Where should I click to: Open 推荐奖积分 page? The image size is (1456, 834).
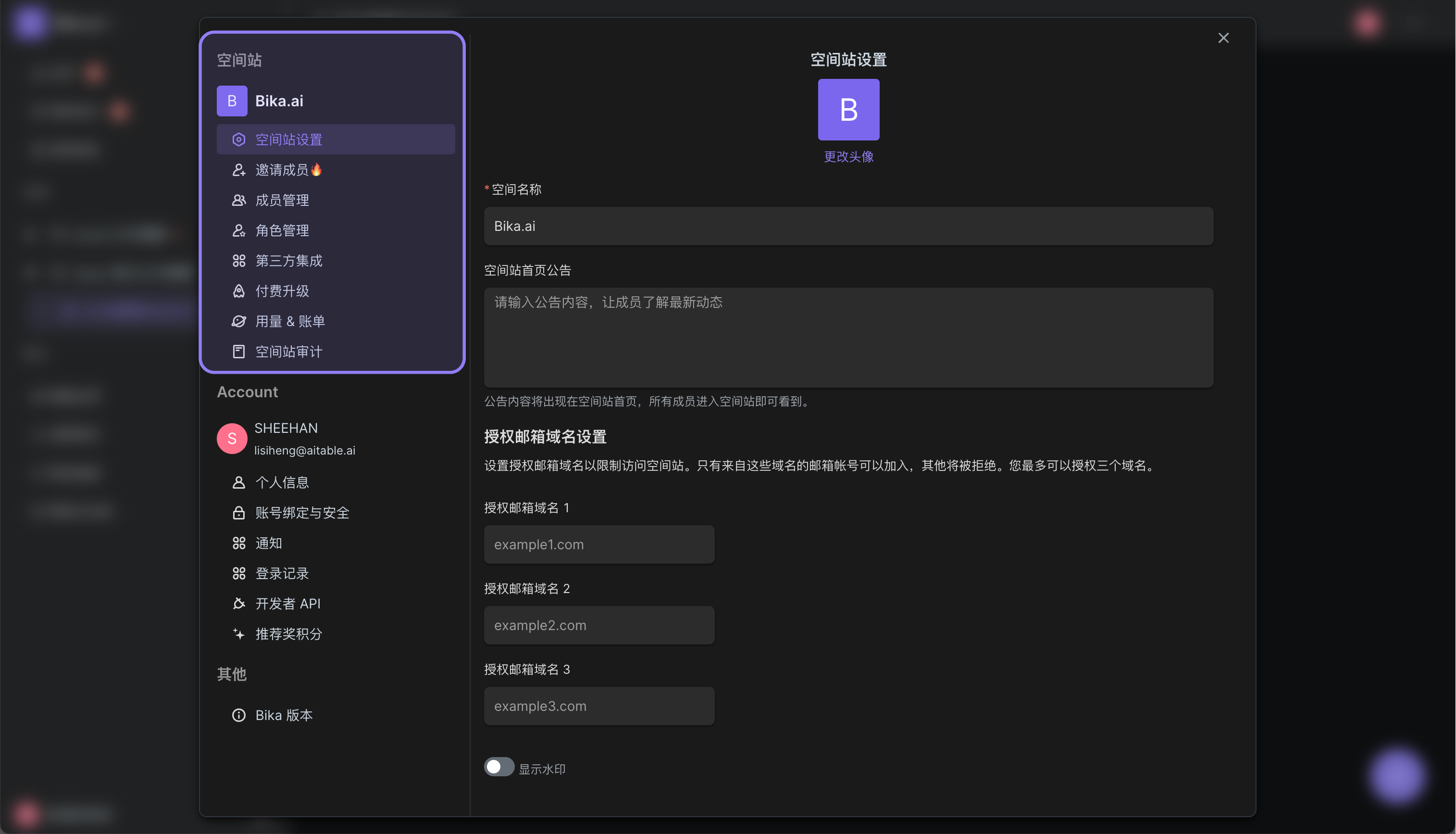click(x=336, y=634)
